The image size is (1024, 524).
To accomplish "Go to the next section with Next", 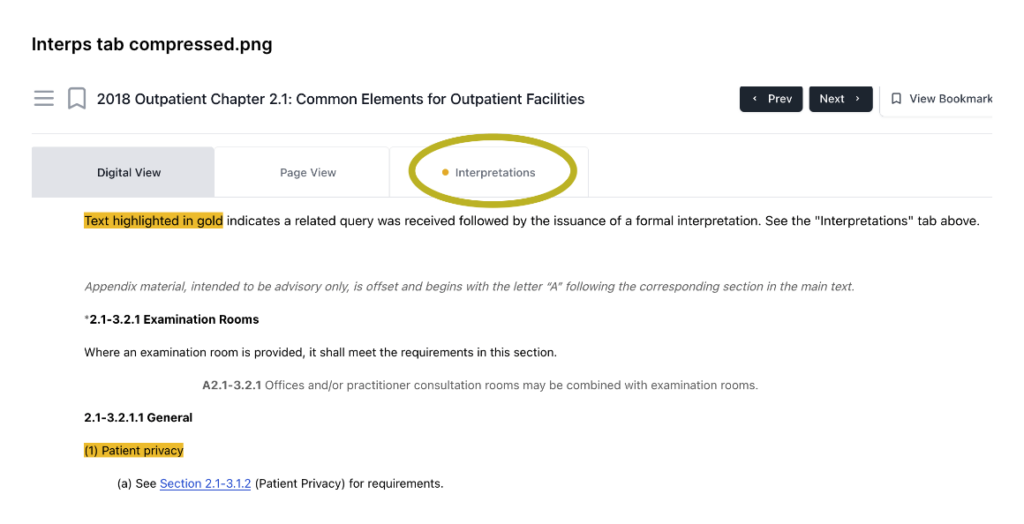I will coord(840,99).
